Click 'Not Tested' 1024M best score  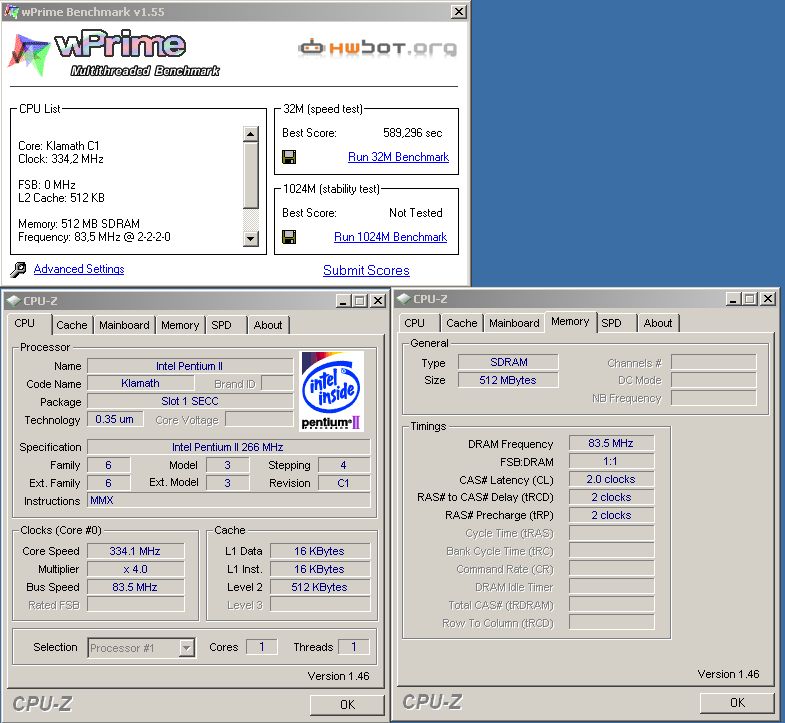pyautogui.click(x=416, y=213)
